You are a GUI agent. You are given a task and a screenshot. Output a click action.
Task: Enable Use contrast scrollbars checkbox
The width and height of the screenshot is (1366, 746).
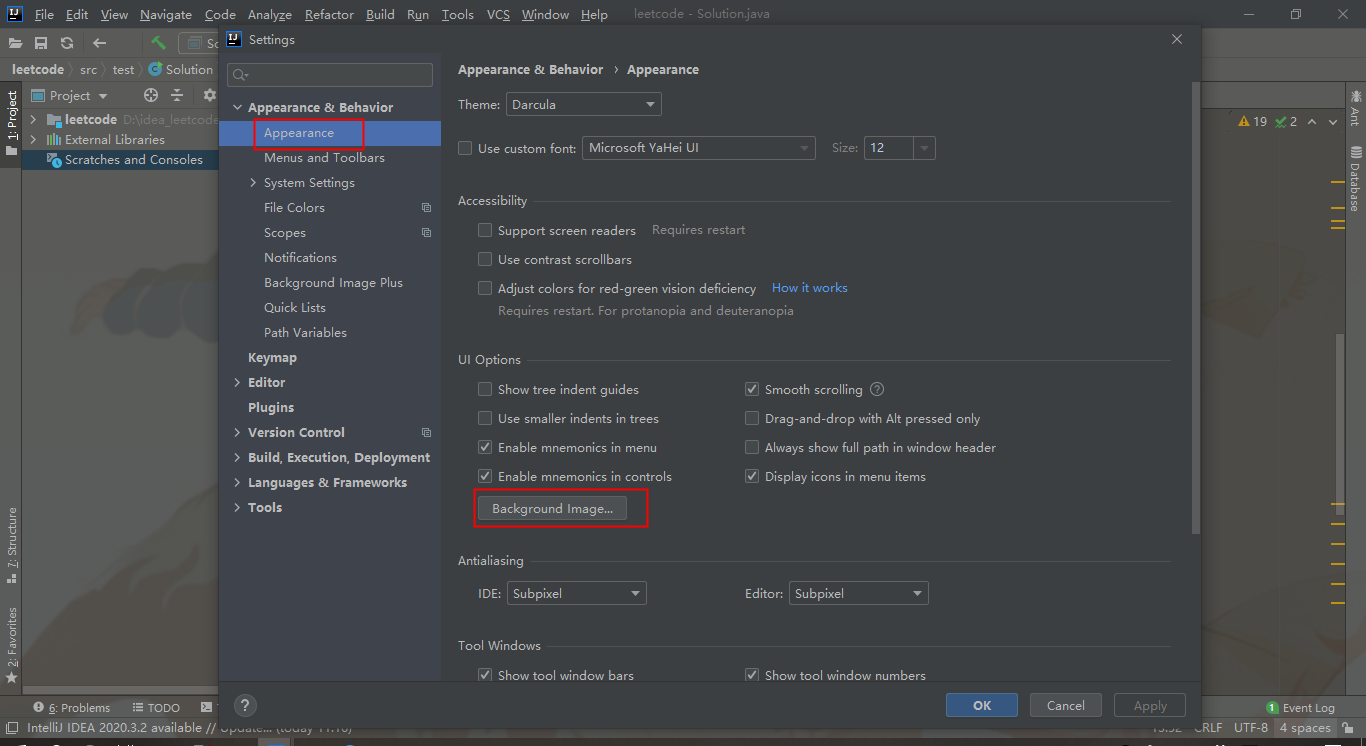[485, 259]
